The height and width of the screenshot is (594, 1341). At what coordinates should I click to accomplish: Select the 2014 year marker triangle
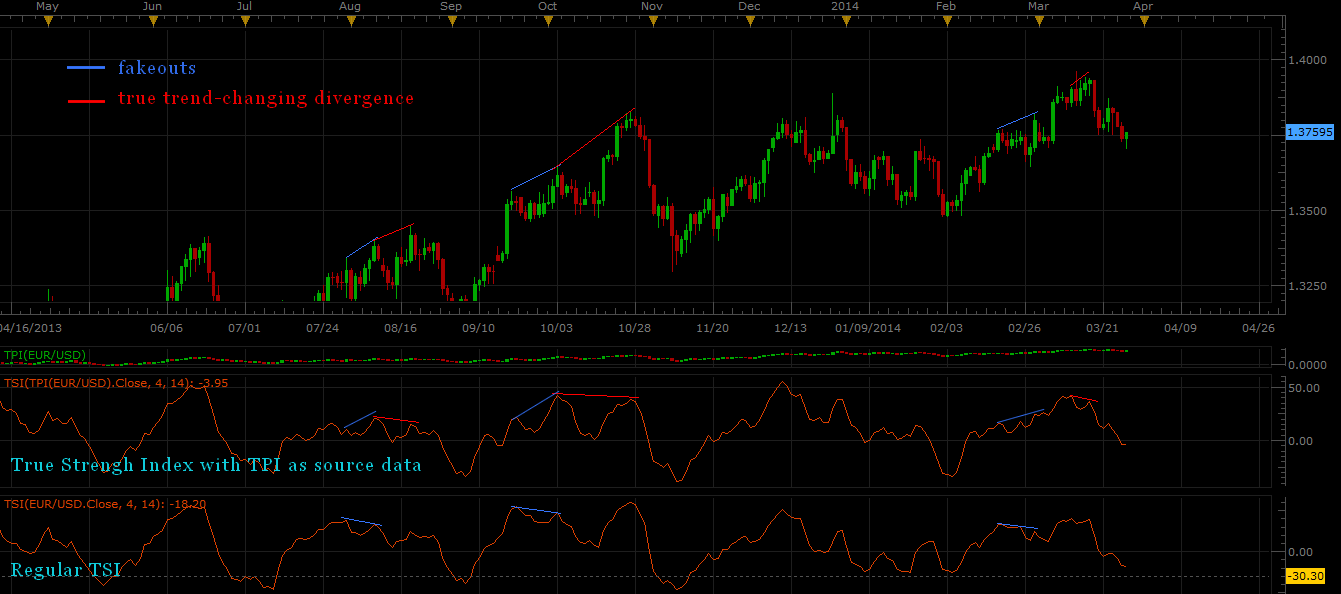(x=845, y=20)
